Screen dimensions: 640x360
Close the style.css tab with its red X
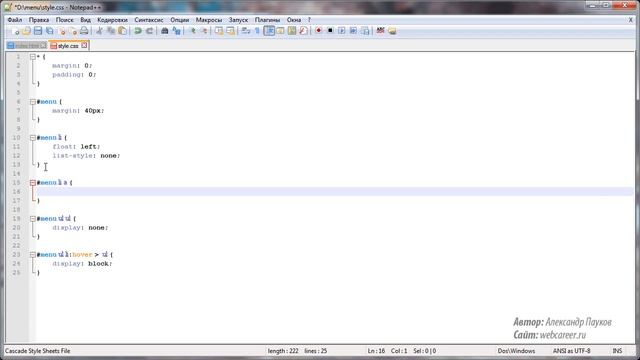click(x=84, y=45)
